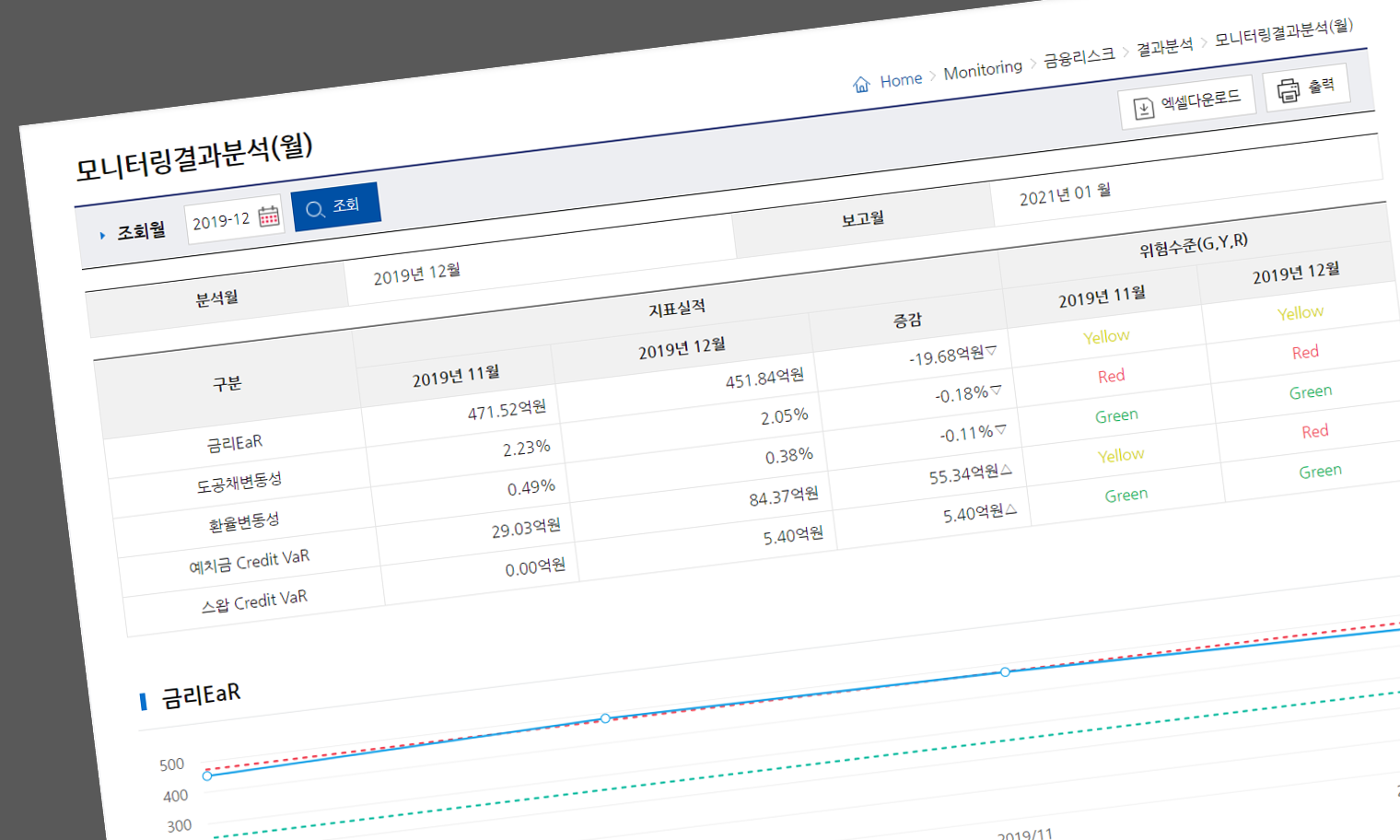This screenshot has height=840, width=1400.
Task: Click the 2.23% value cell
Action: [x=526, y=449]
